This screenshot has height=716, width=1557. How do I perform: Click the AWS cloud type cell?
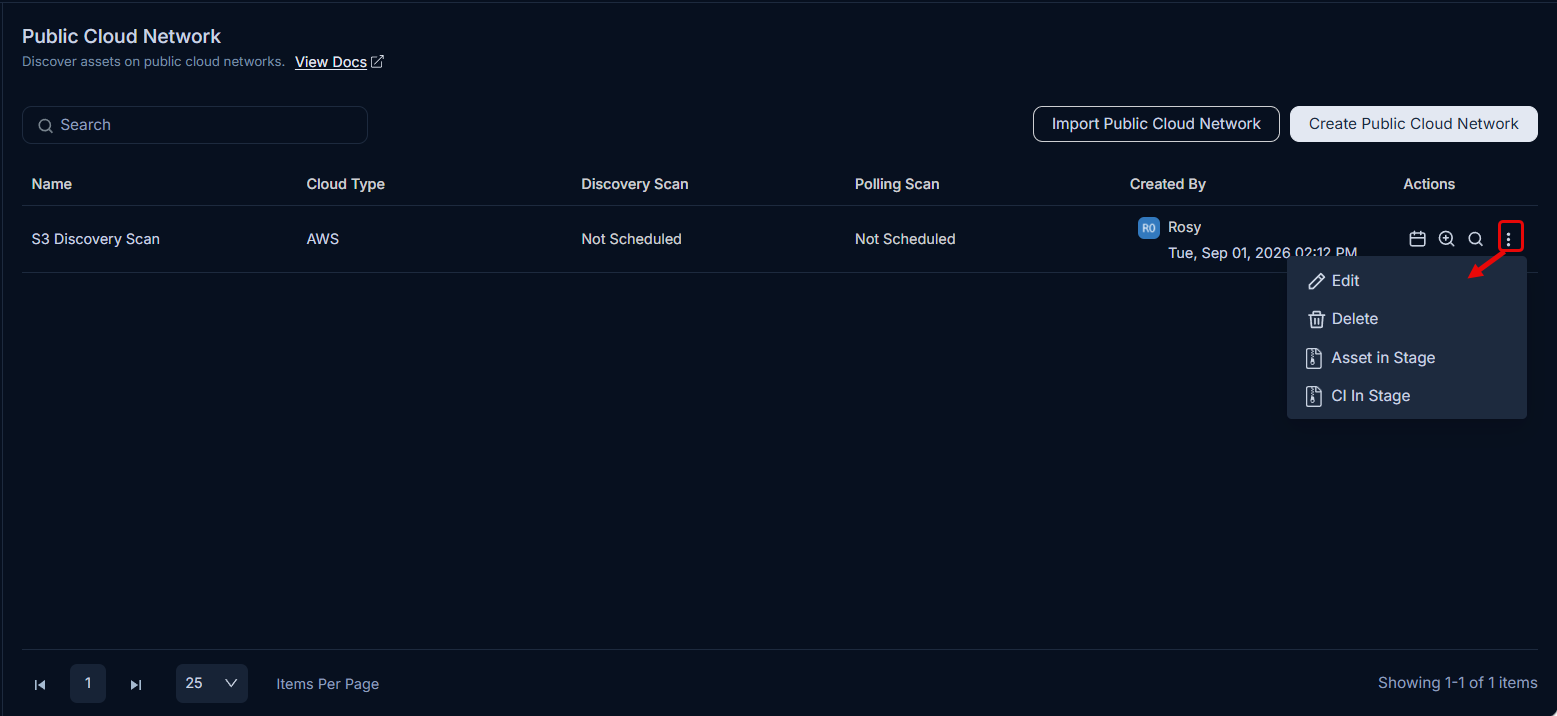[x=323, y=239]
